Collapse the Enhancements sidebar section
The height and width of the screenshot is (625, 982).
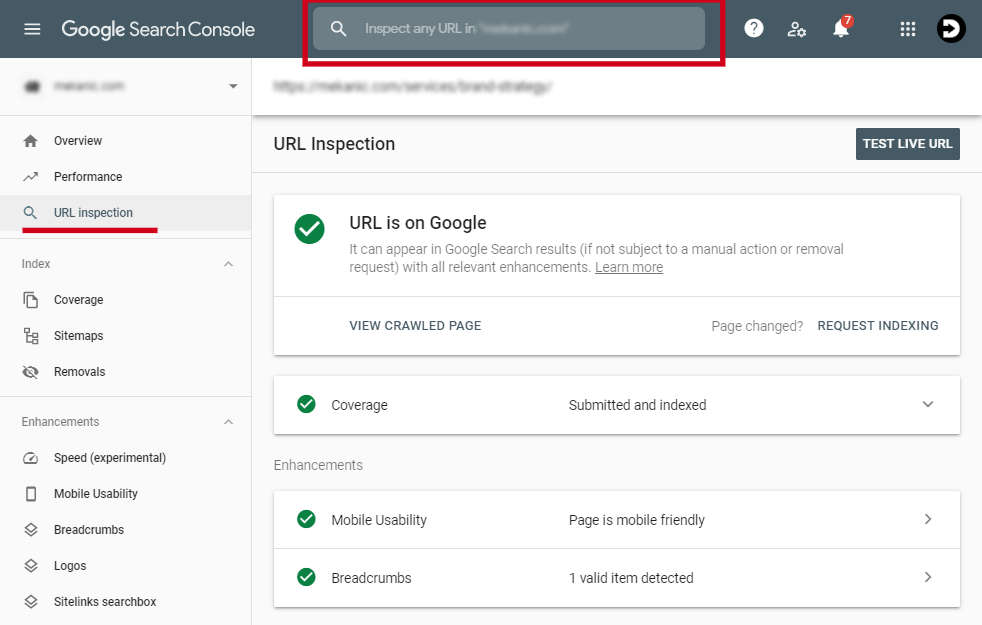coord(229,422)
